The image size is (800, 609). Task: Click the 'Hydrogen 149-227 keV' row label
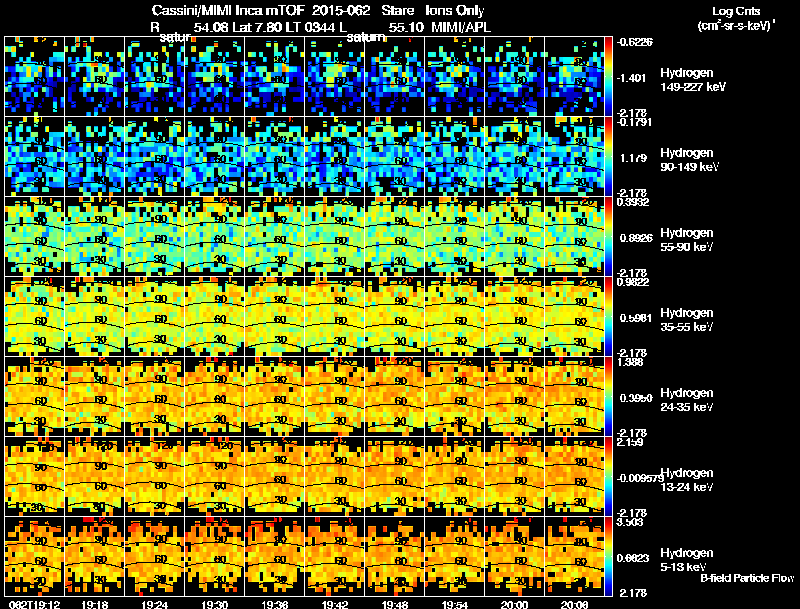tap(693, 80)
